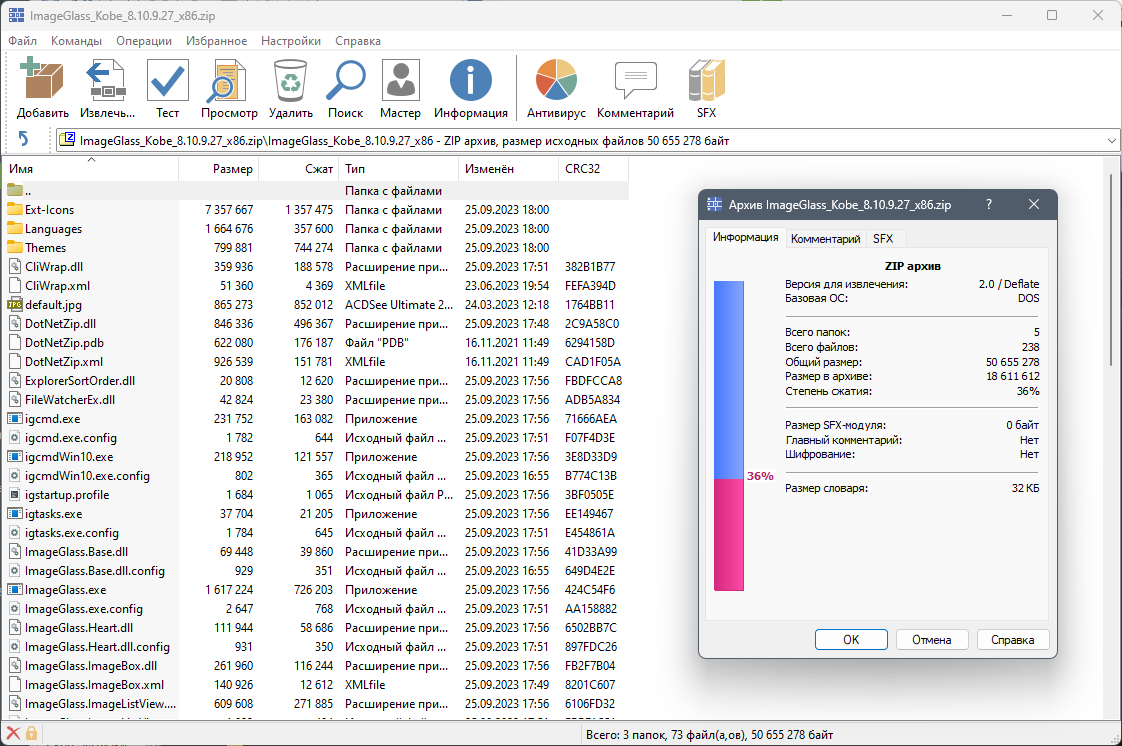Click the Антивирус scan icon
The width and height of the screenshot is (1122, 746).
coord(556,80)
